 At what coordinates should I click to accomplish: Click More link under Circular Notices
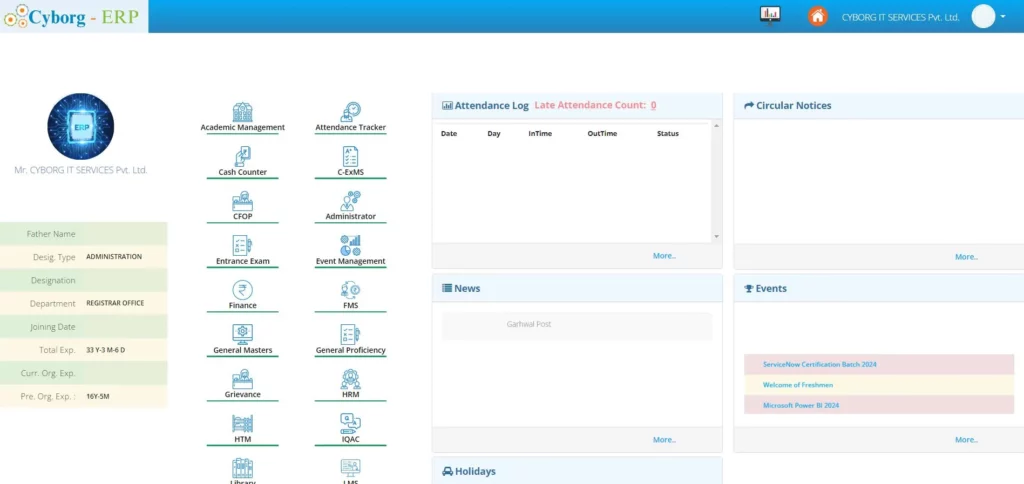click(x=966, y=257)
